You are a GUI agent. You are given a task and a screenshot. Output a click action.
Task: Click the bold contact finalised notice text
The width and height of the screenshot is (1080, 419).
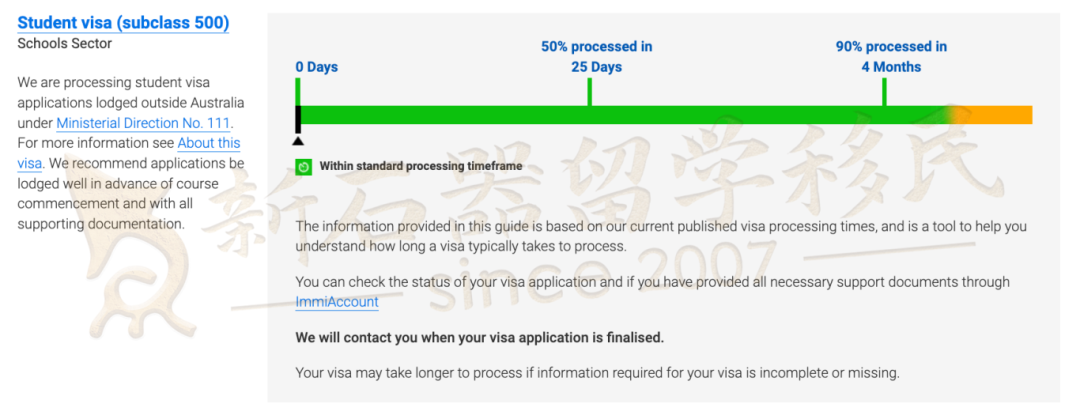(480, 338)
